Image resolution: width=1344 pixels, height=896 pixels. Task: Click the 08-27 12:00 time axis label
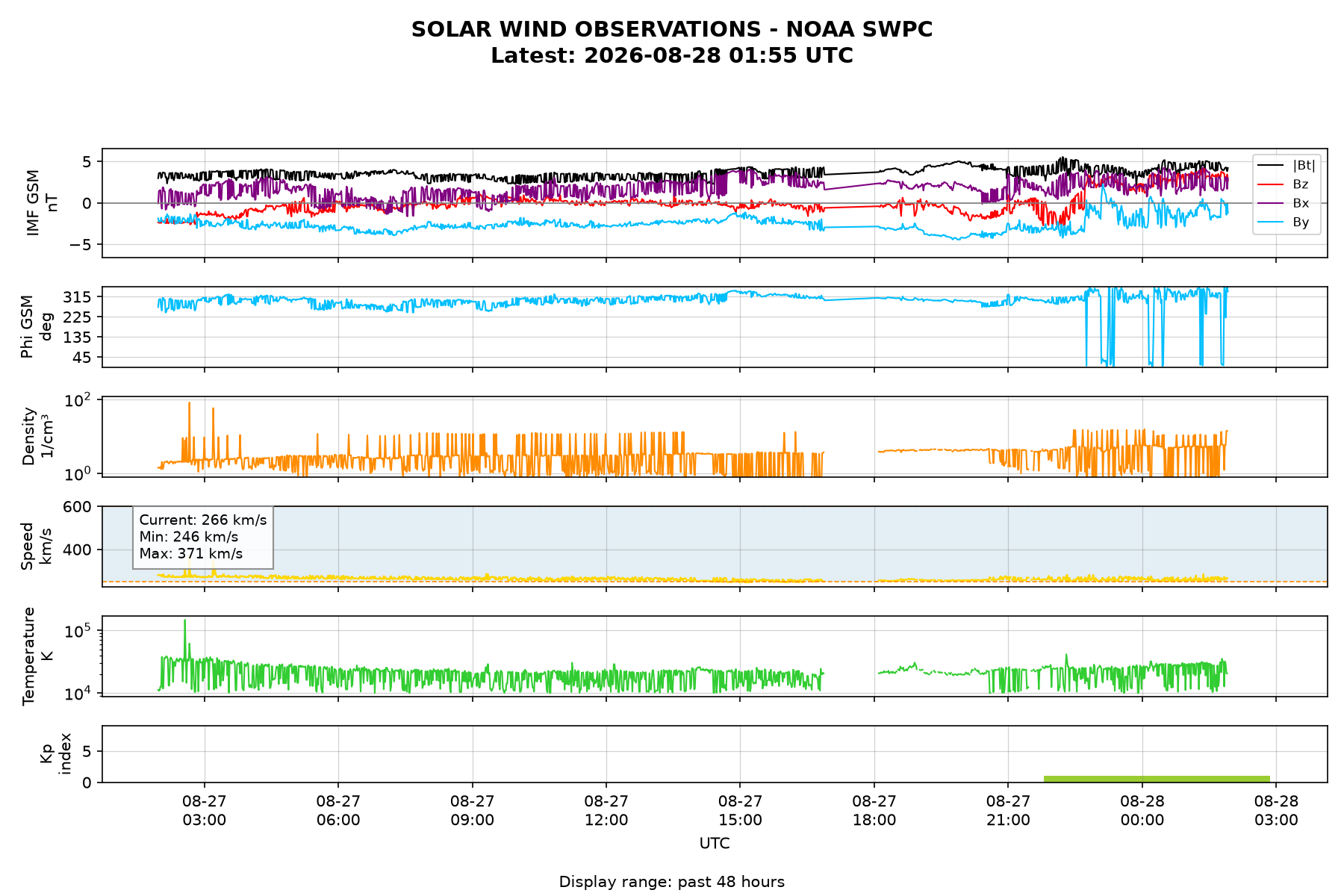tap(606, 810)
